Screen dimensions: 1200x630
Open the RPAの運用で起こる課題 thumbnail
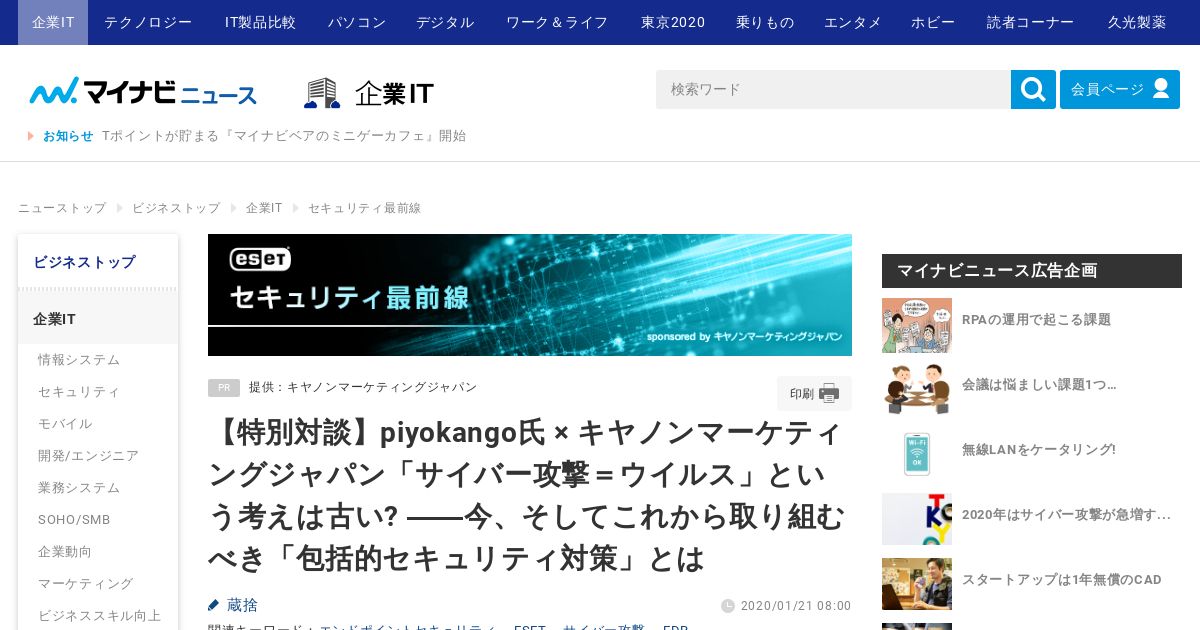click(x=917, y=325)
